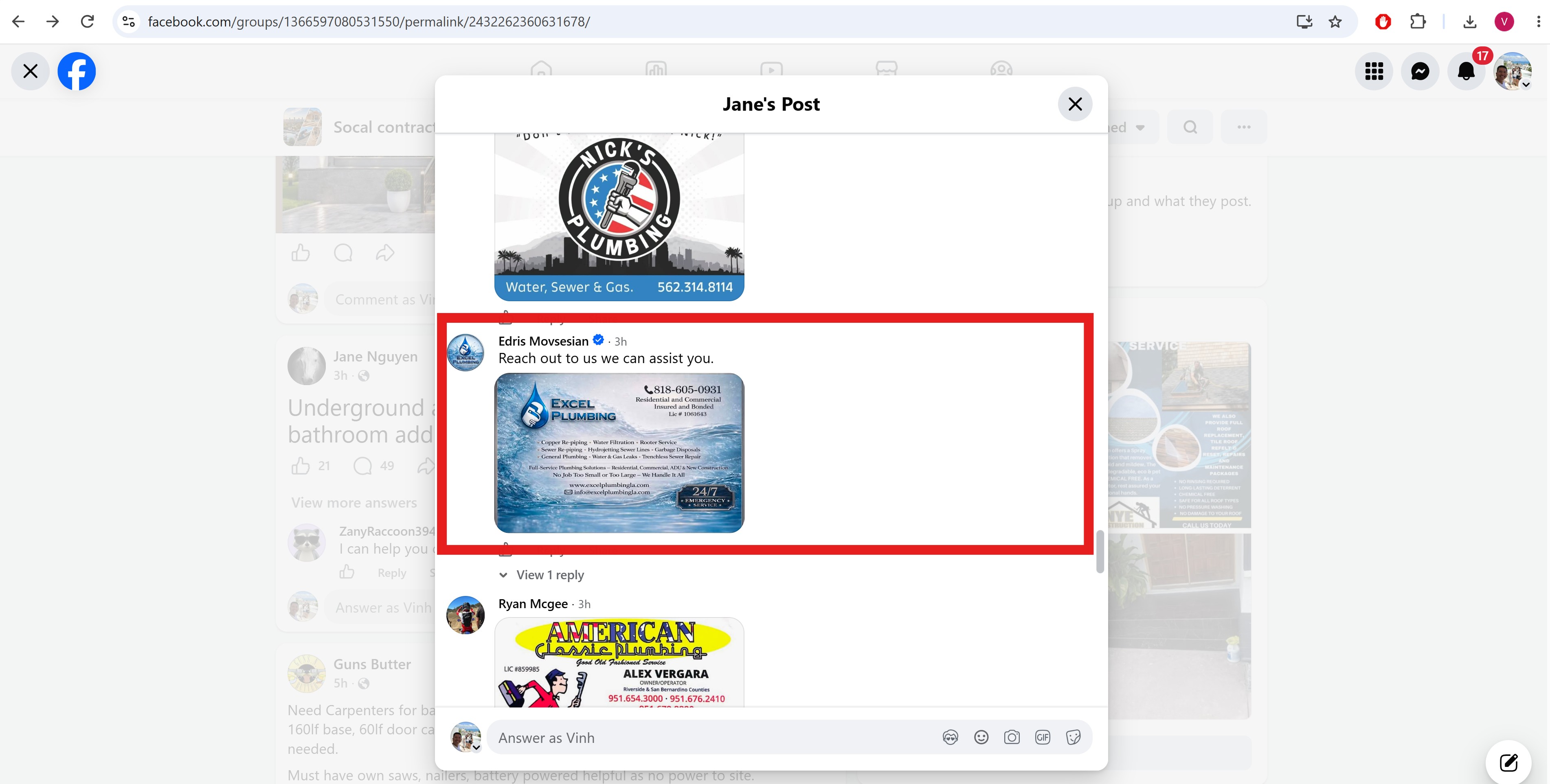
Task: Open the emoji picker in answer box
Action: pos(981,737)
